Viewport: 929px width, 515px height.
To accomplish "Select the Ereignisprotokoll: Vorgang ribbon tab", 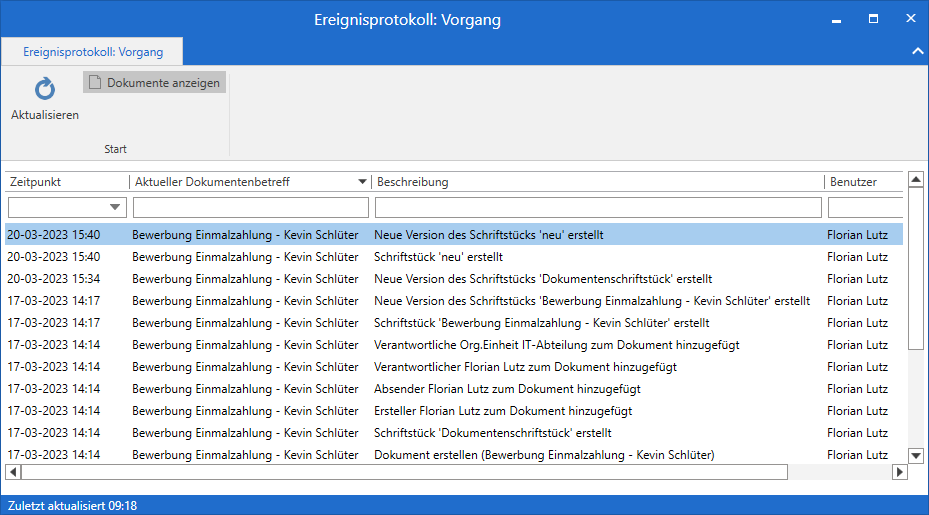I will coord(92,51).
